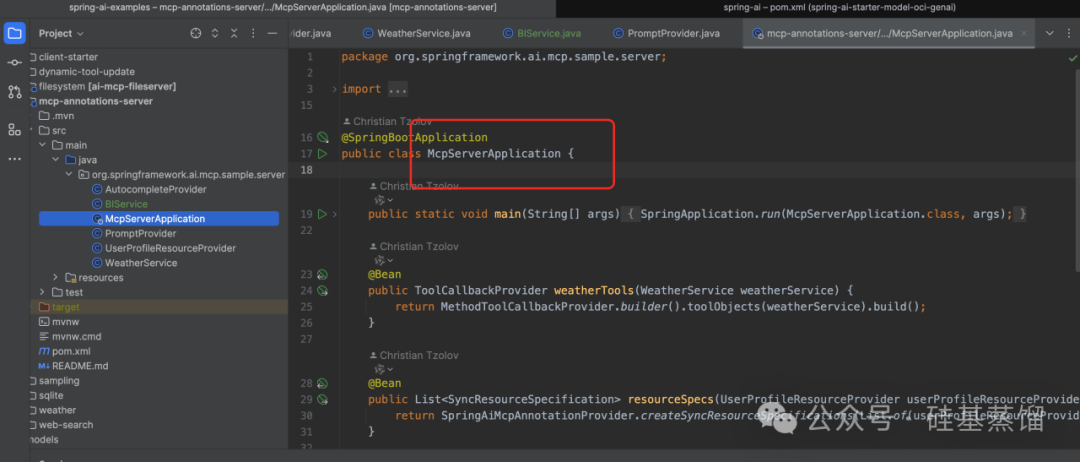Open the Project tool window icon
Image resolution: width=1080 pixels, height=462 pixels.
[x=14, y=33]
